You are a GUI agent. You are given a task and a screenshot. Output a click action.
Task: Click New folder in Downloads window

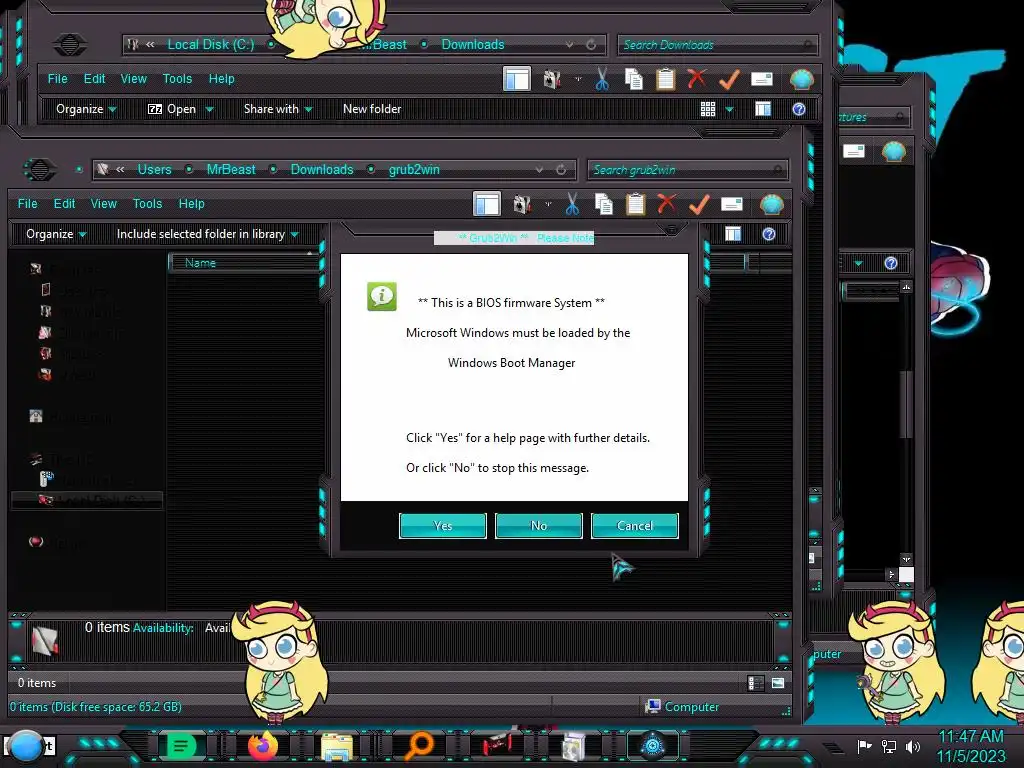point(372,109)
